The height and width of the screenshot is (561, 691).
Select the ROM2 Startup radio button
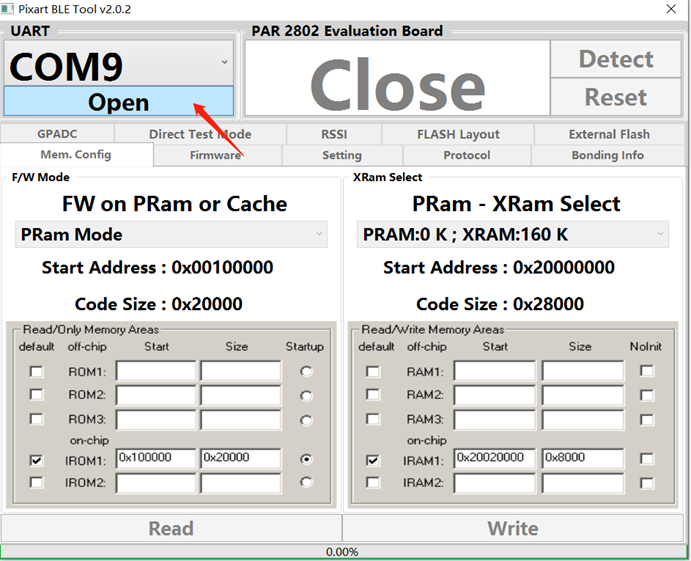(x=306, y=395)
